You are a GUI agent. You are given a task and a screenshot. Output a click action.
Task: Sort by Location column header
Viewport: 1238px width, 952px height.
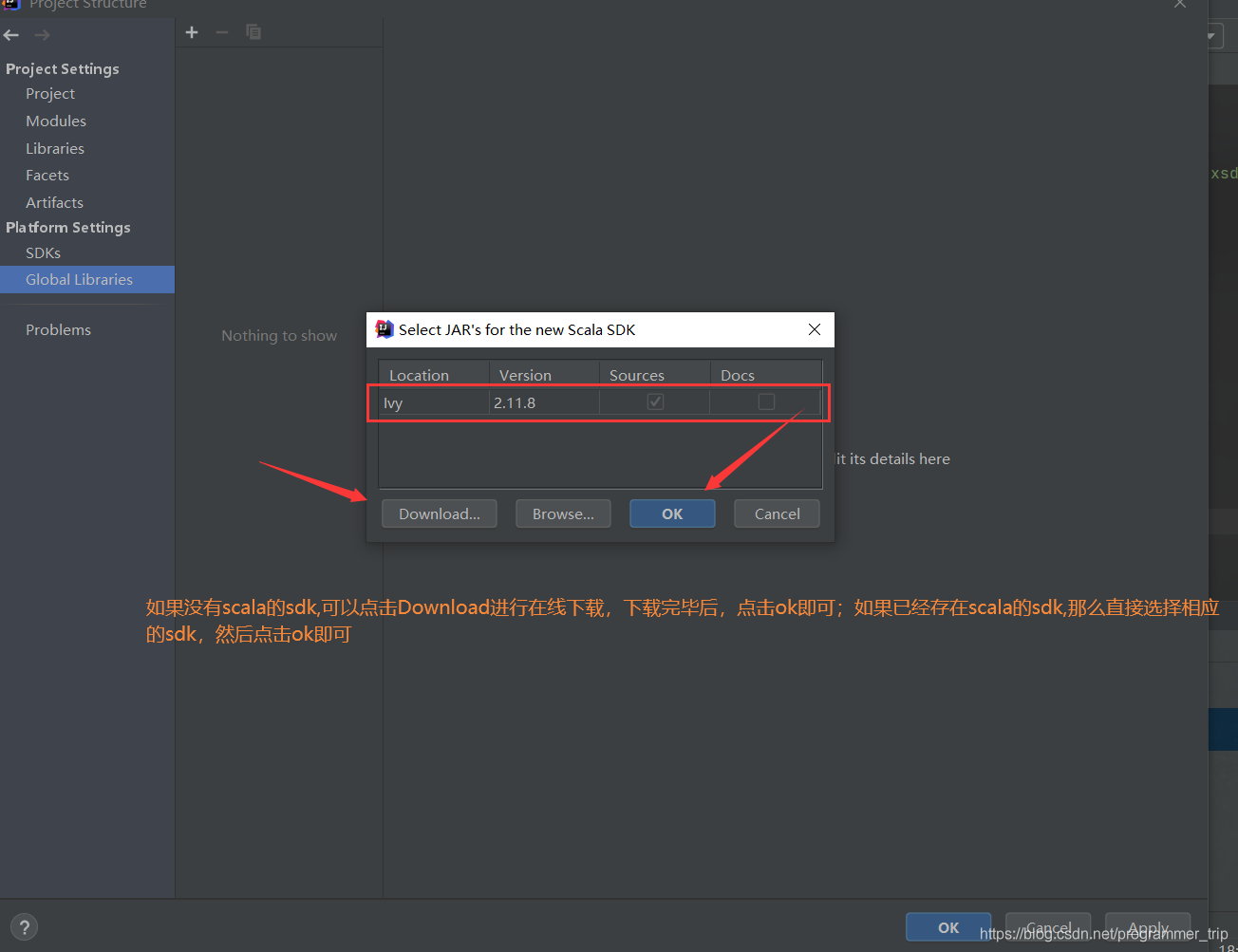pos(434,375)
